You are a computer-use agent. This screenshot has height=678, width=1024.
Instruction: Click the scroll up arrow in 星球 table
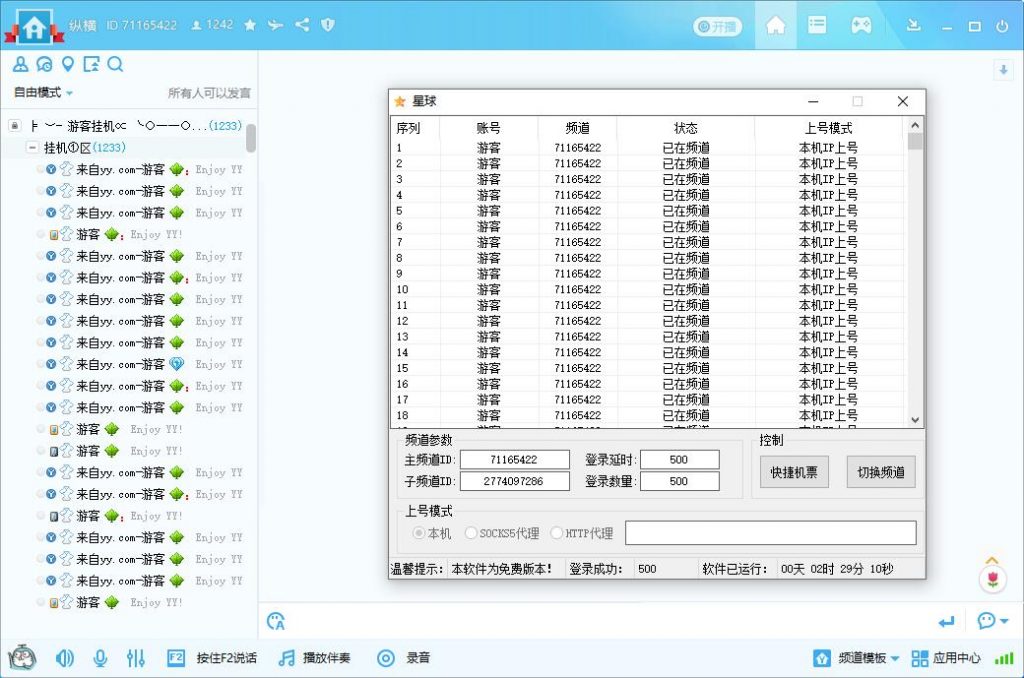pos(915,125)
